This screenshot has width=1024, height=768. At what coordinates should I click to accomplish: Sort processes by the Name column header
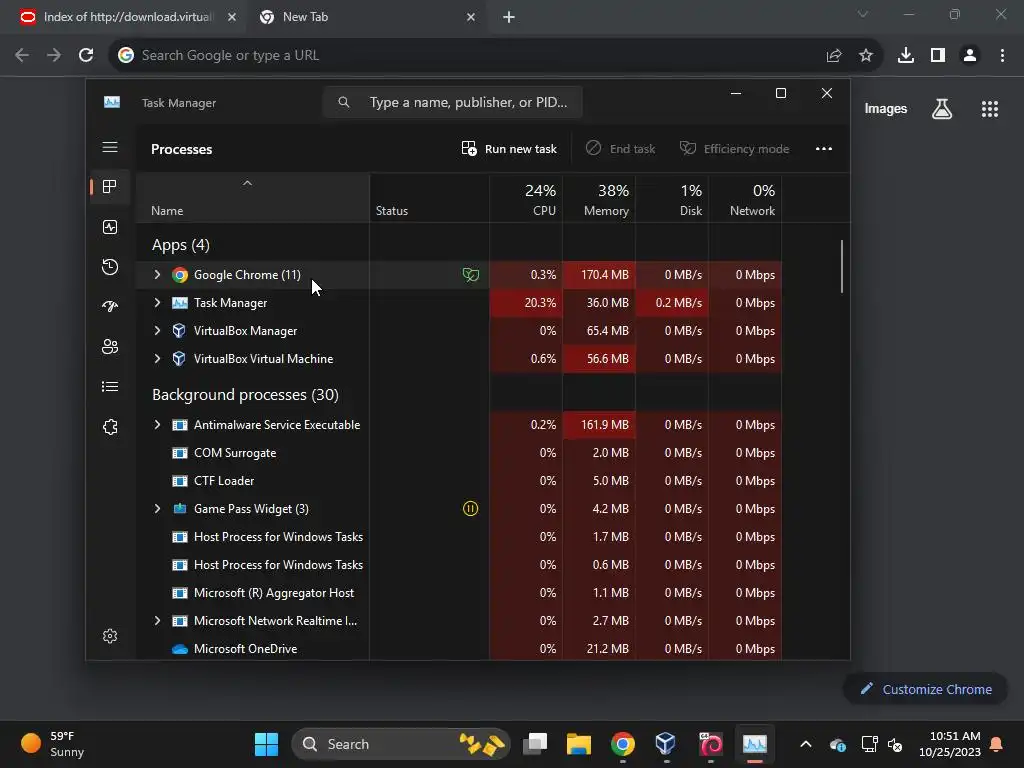click(252, 199)
